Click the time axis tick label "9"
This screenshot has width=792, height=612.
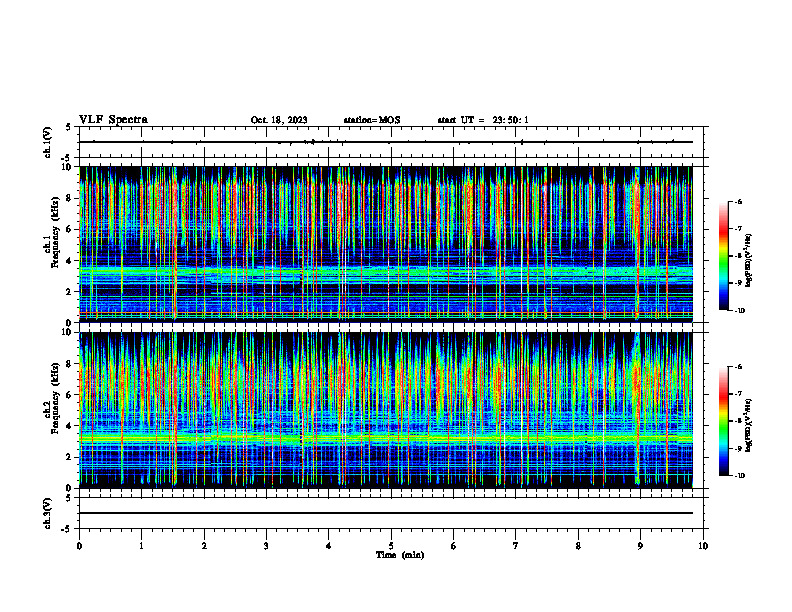tap(640, 546)
